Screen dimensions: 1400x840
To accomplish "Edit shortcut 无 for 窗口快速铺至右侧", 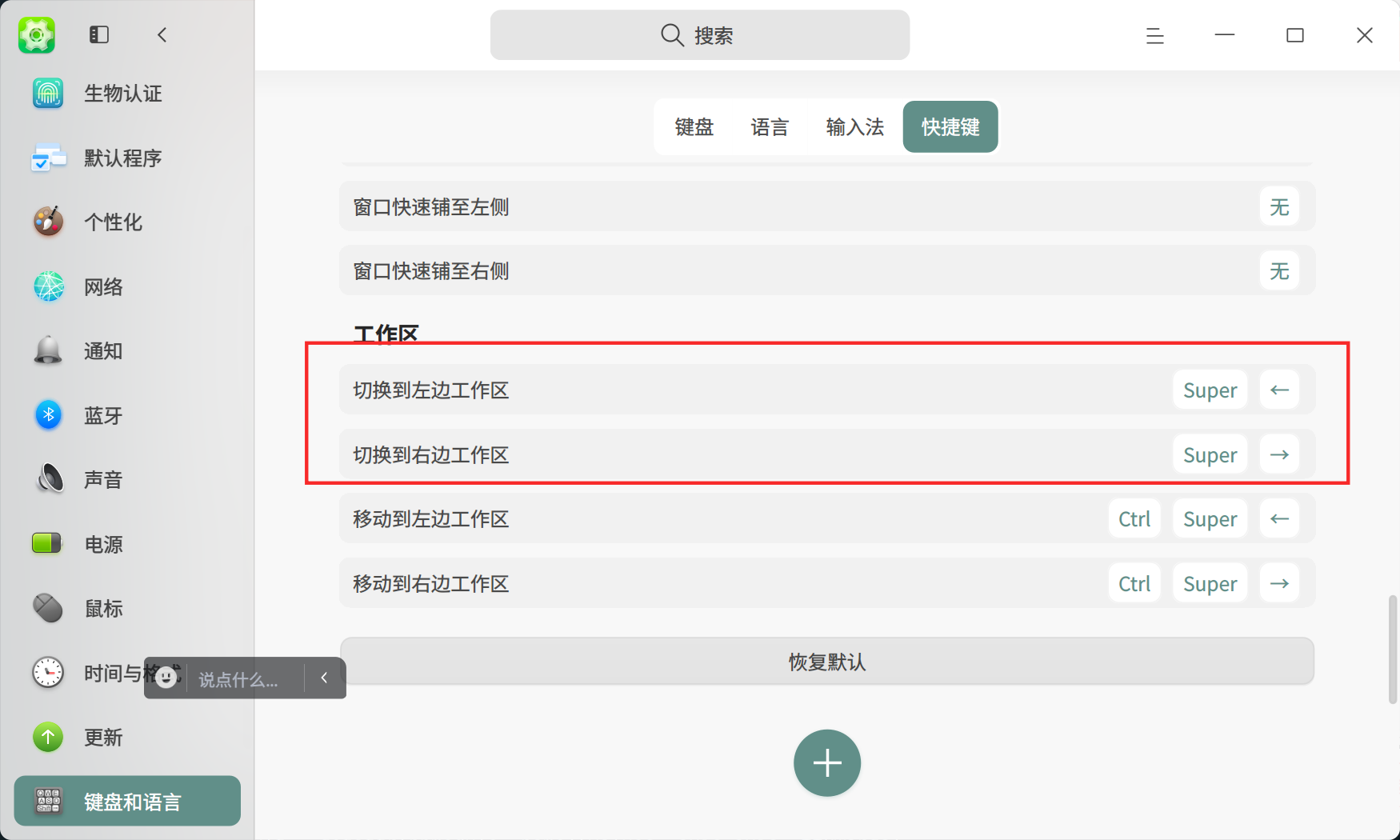I will 1279,270.
